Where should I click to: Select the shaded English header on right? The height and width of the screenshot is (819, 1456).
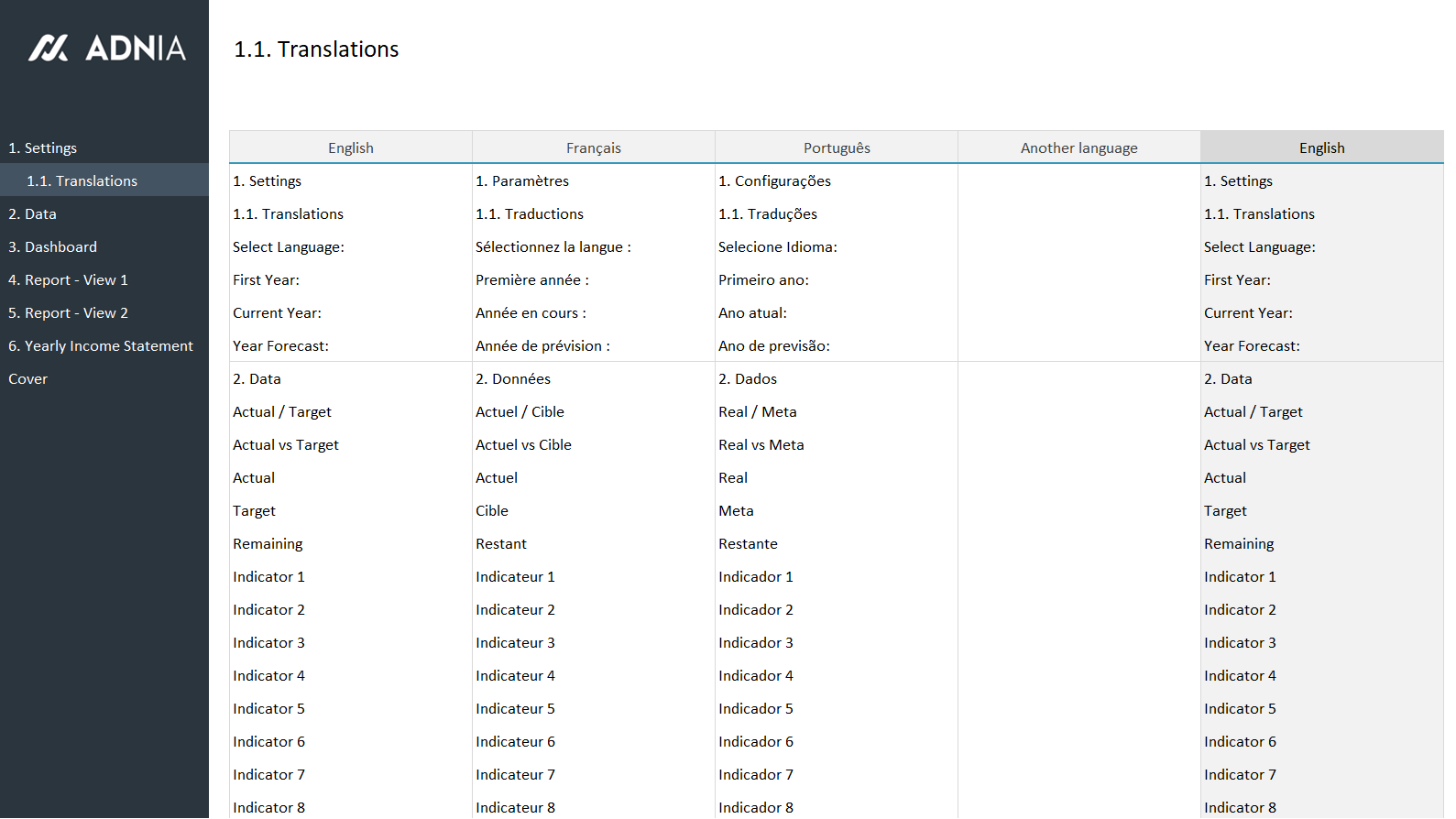pos(1321,148)
